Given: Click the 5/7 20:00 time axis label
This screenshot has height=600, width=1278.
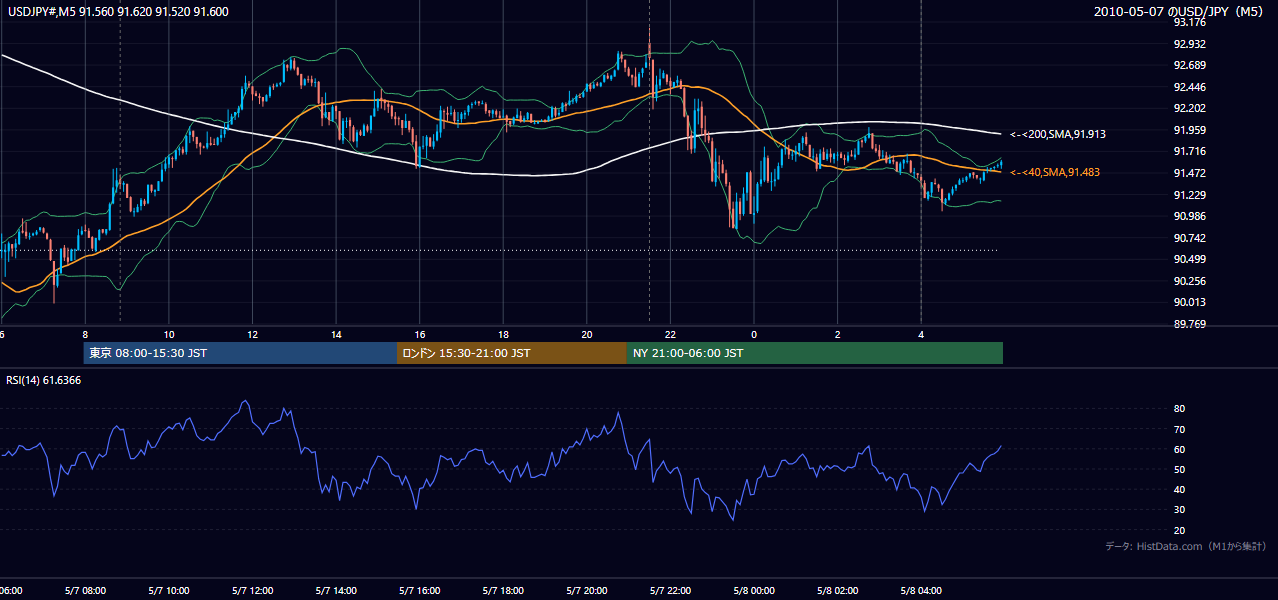Looking at the screenshot, I should coord(587,590).
